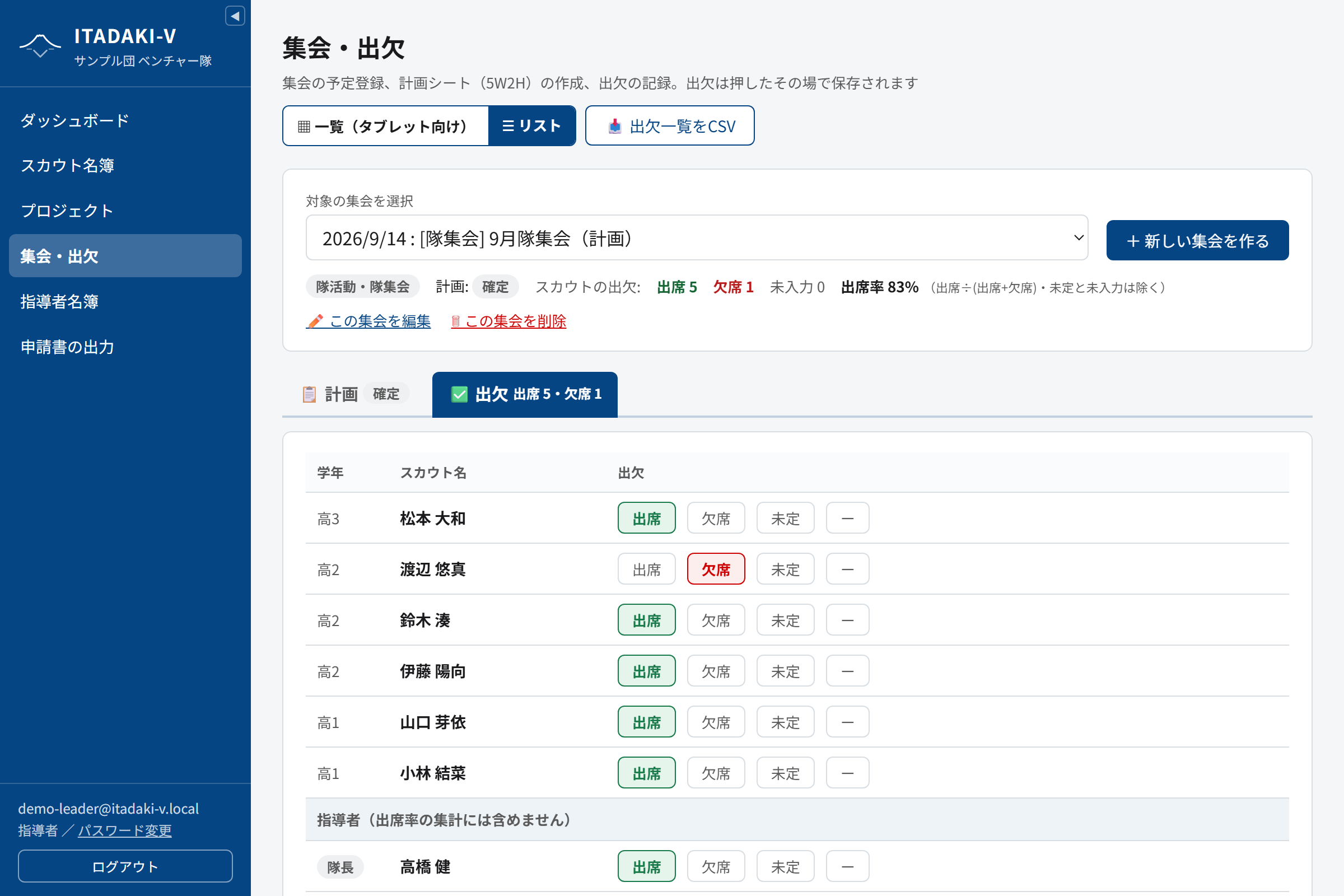This screenshot has height=896, width=1344.
Task: Mark 松本 大和 as 出席
Action: [646, 519]
